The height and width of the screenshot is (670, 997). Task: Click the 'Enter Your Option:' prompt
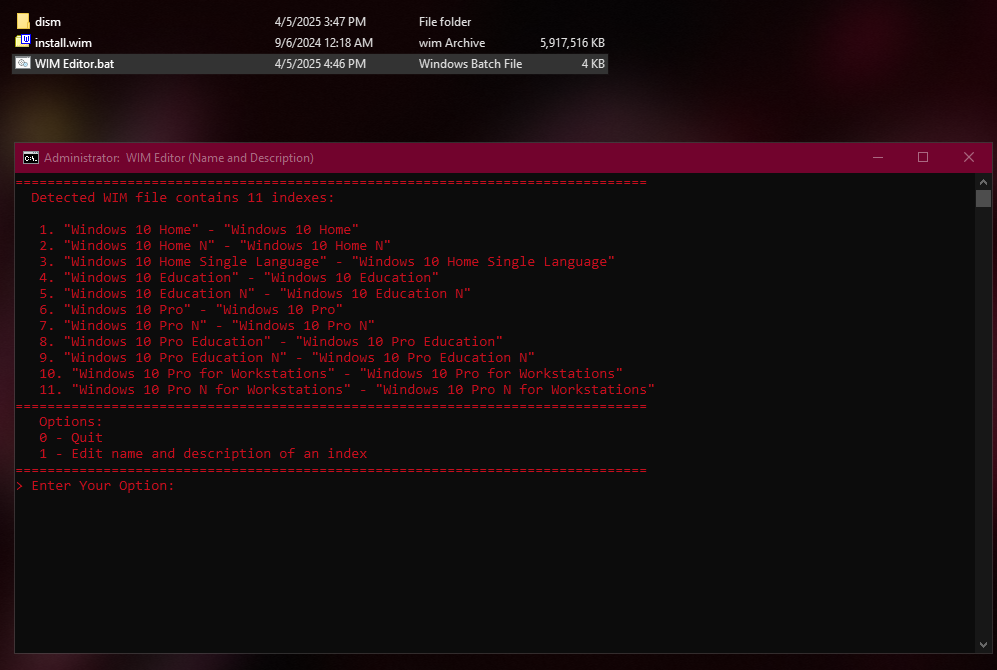click(95, 486)
